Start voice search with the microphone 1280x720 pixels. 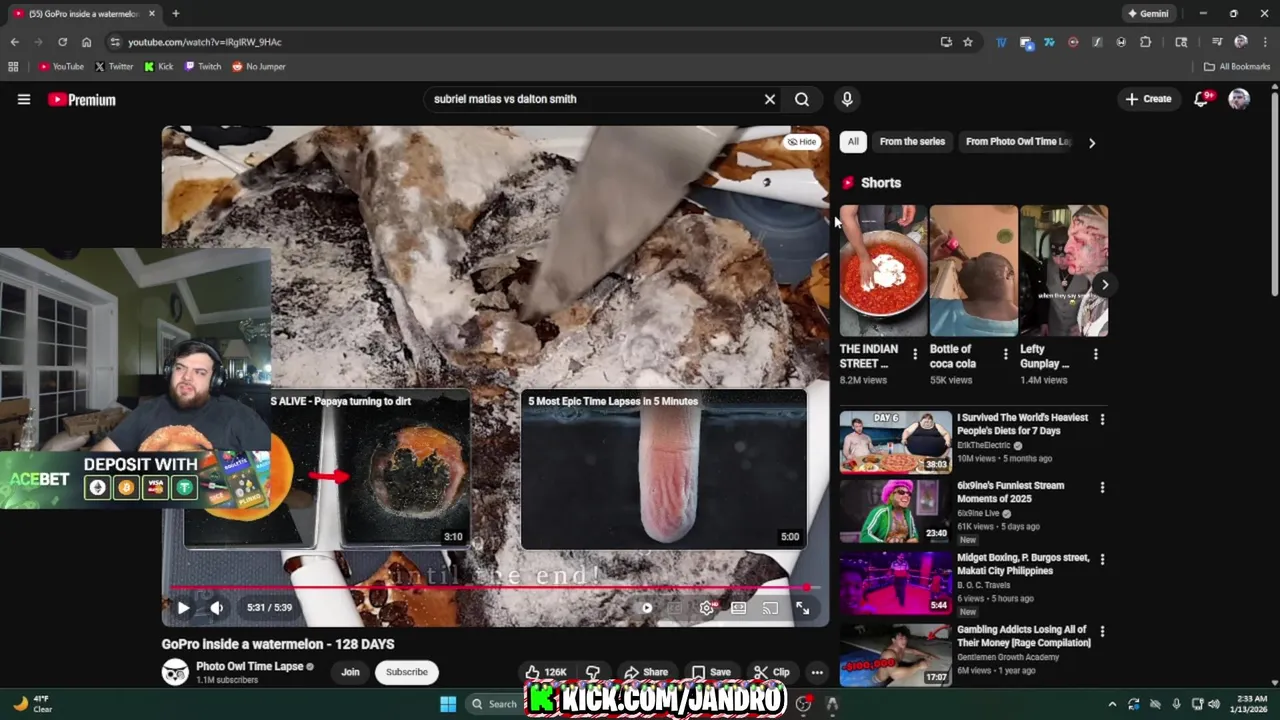point(847,99)
